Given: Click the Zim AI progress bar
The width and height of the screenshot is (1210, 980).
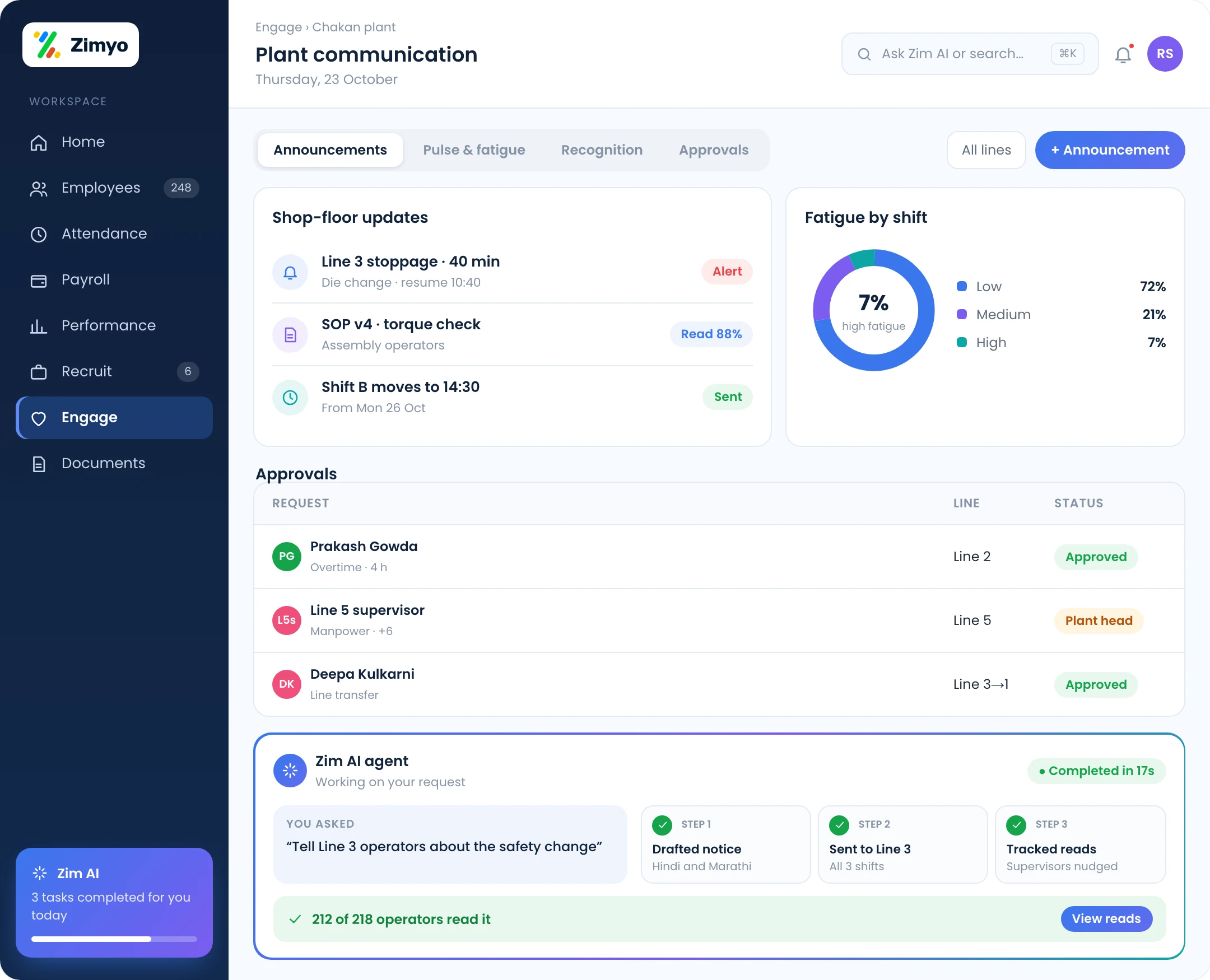Looking at the screenshot, I should (x=114, y=939).
